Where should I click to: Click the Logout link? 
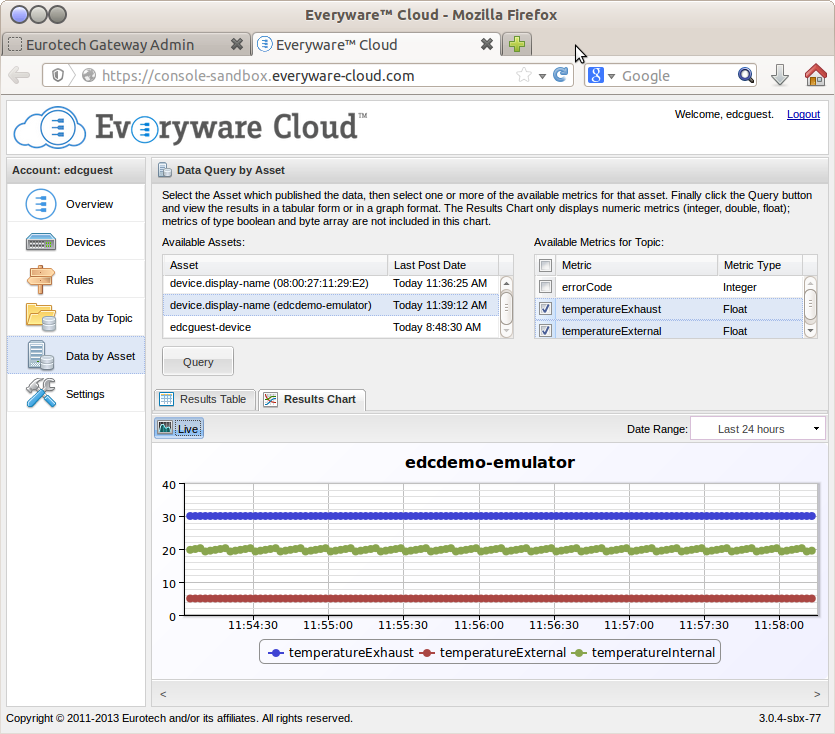click(803, 114)
